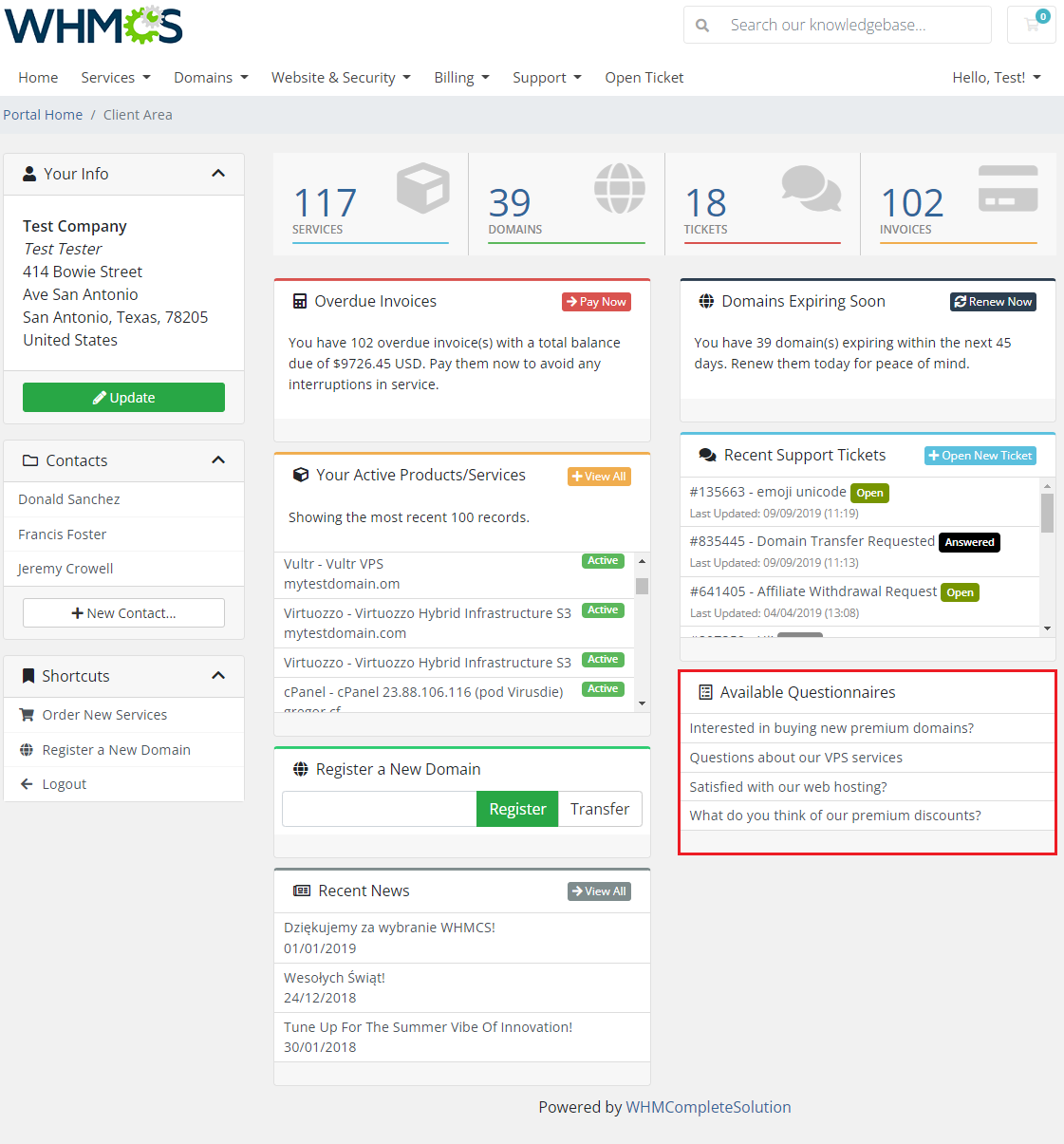Click the Order New Services cart icon
The width and height of the screenshot is (1064, 1144).
[27, 715]
